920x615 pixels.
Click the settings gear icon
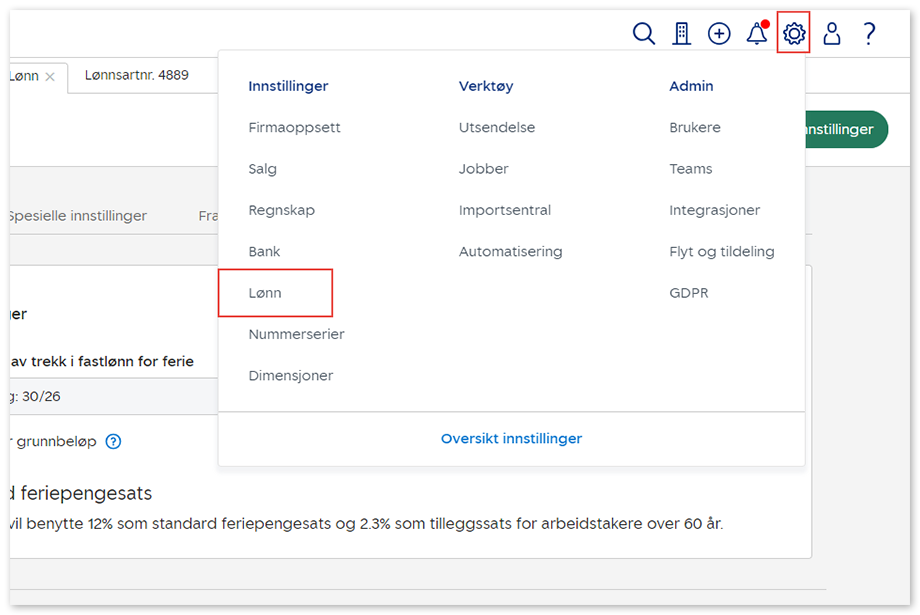(794, 34)
